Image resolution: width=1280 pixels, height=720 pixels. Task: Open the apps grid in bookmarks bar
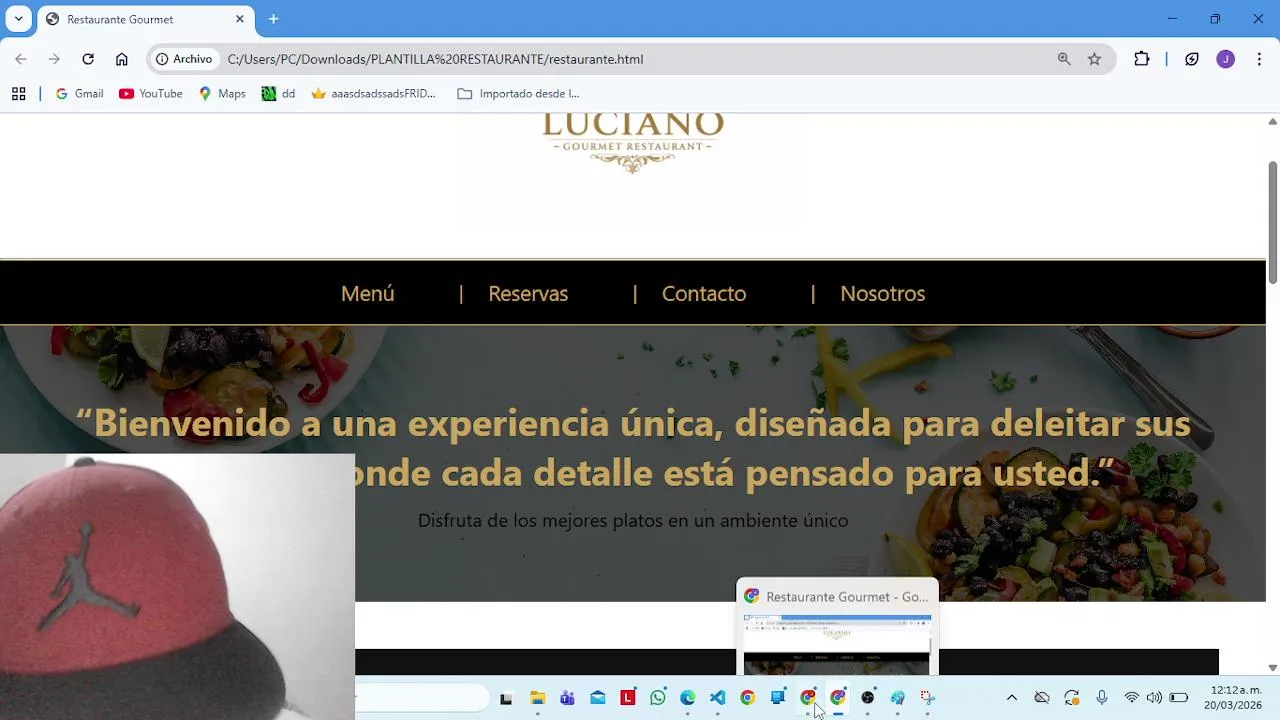[x=18, y=94]
